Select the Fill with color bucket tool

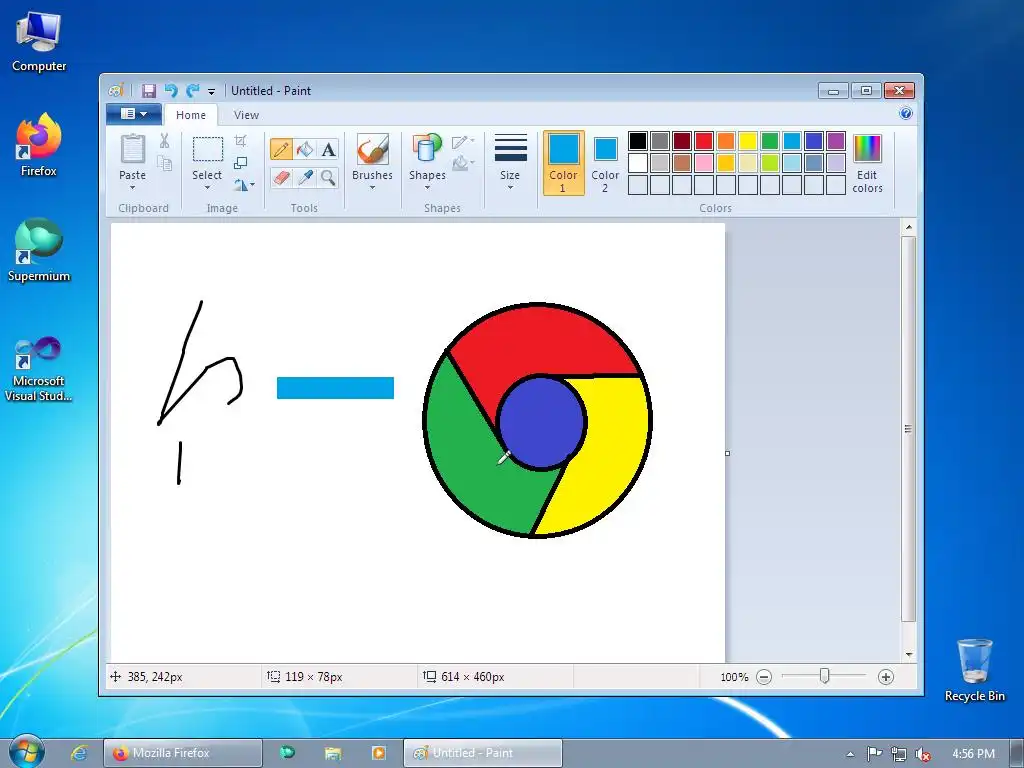[x=305, y=149]
